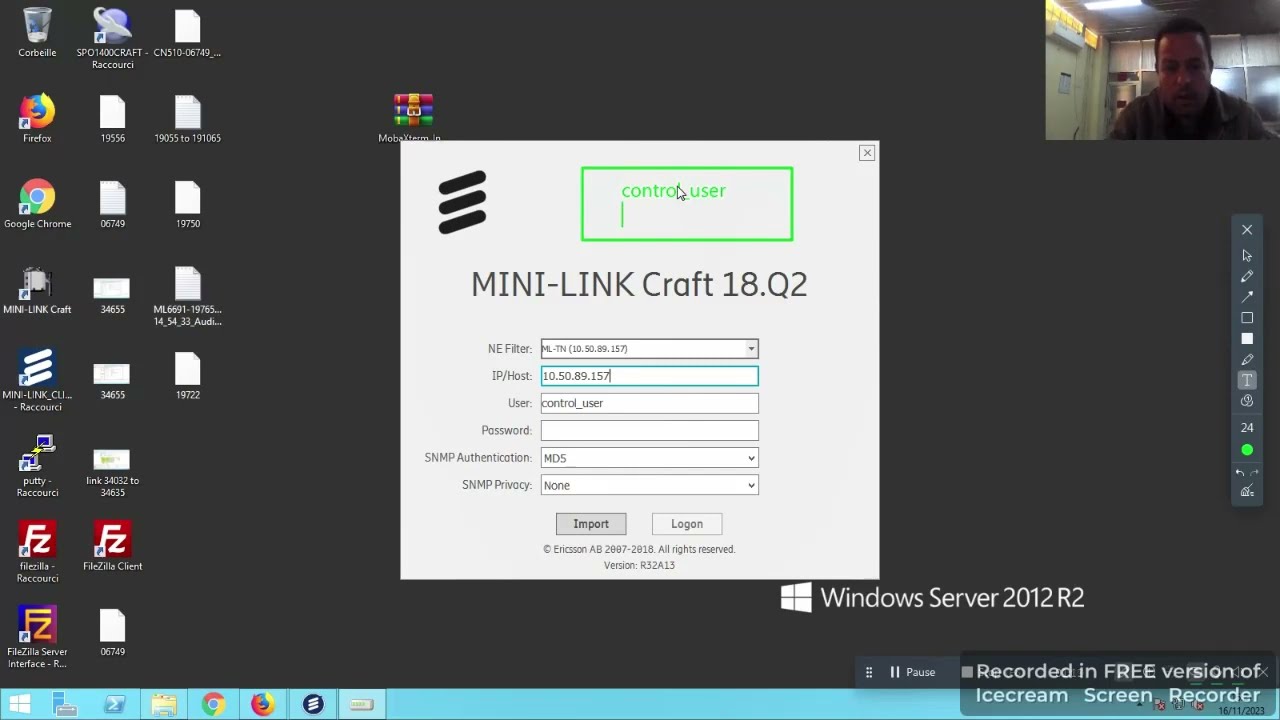Stop the screen recording
This screenshot has width=1280, height=720.
tap(967, 672)
